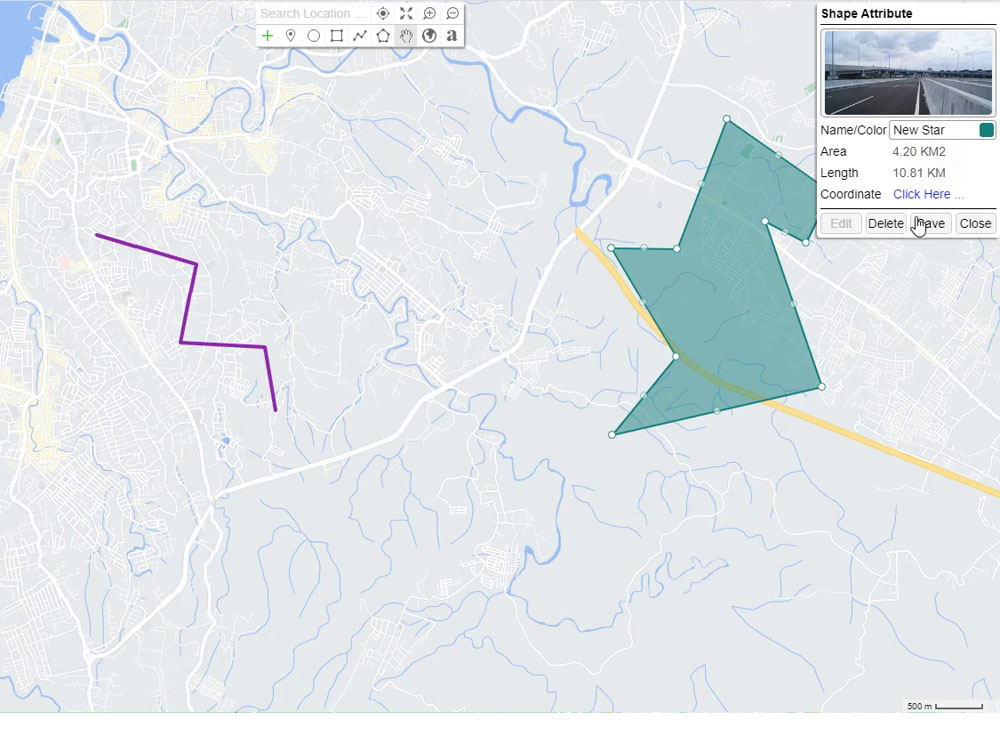Open the road photo thumbnail
Screen dimensions: 1000x750
(x=908, y=73)
